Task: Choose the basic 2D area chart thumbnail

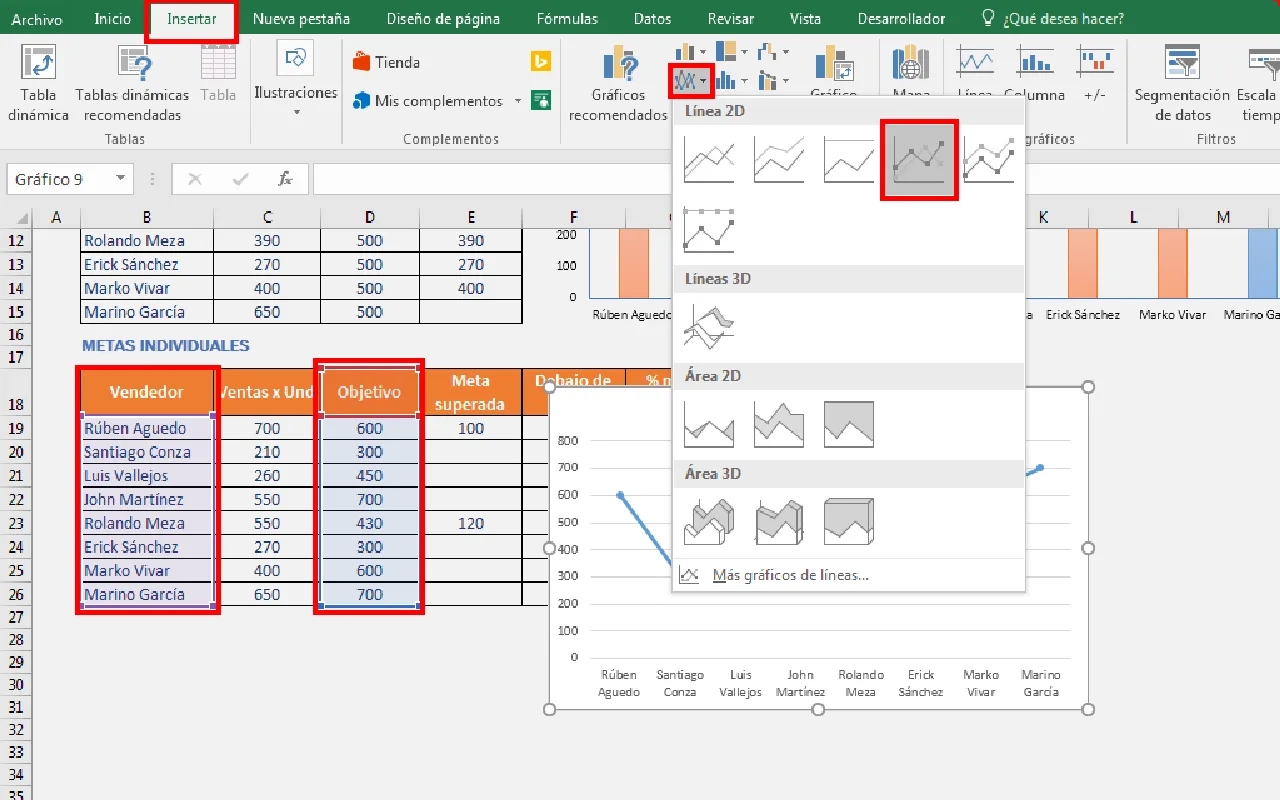Action: pyautogui.click(x=709, y=424)
